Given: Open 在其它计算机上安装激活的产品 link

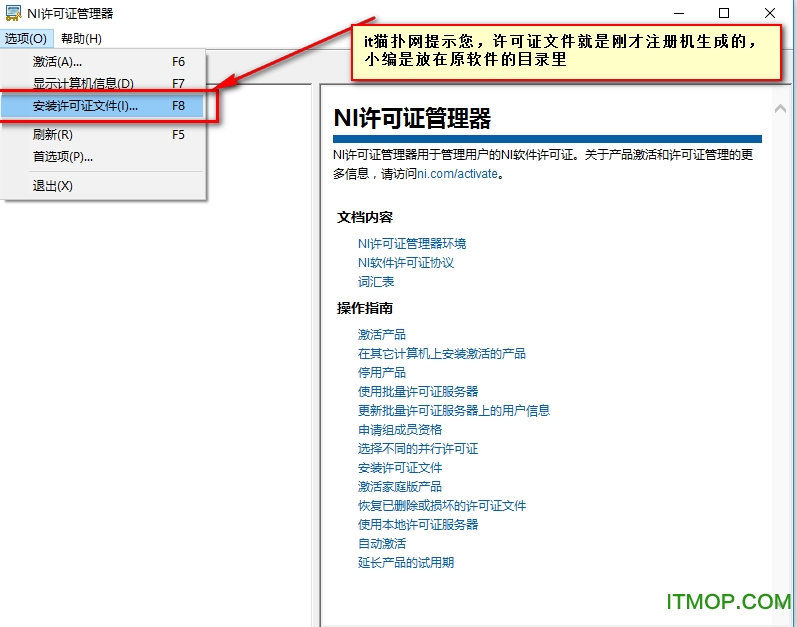Looking at the screenshot, I should (x=442, y=354).
